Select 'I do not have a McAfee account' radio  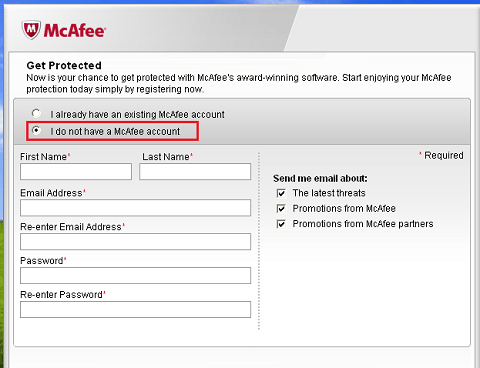pyautogui.click(x=36, y=130)
